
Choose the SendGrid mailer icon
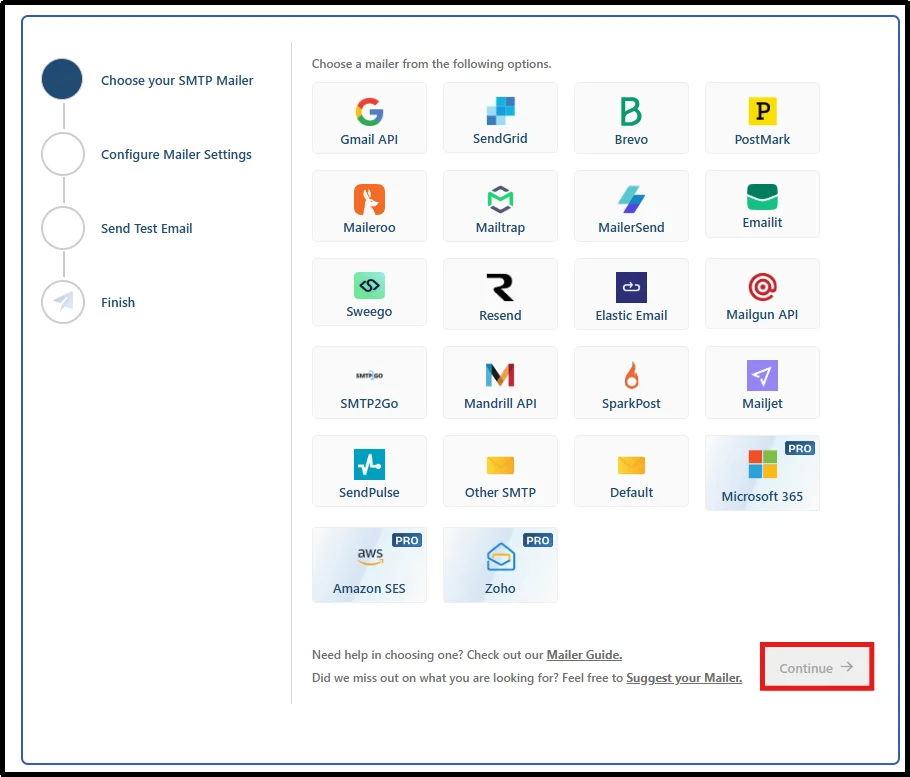(500, 110)
